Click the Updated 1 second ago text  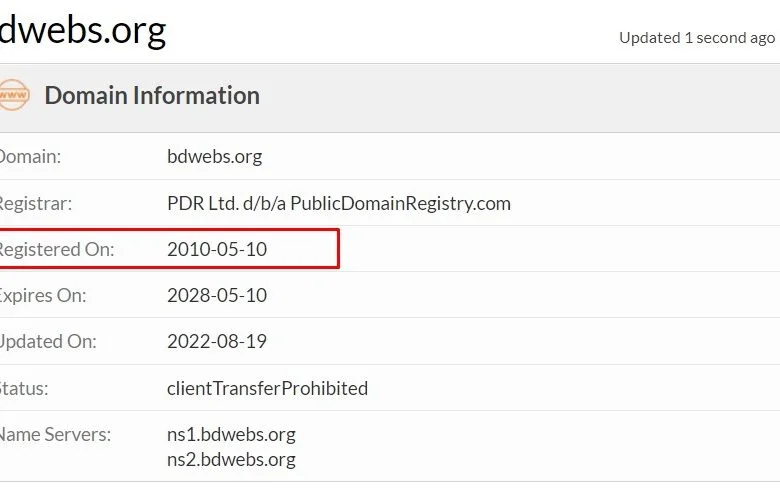pyautogui.click(x=697, y=38)
